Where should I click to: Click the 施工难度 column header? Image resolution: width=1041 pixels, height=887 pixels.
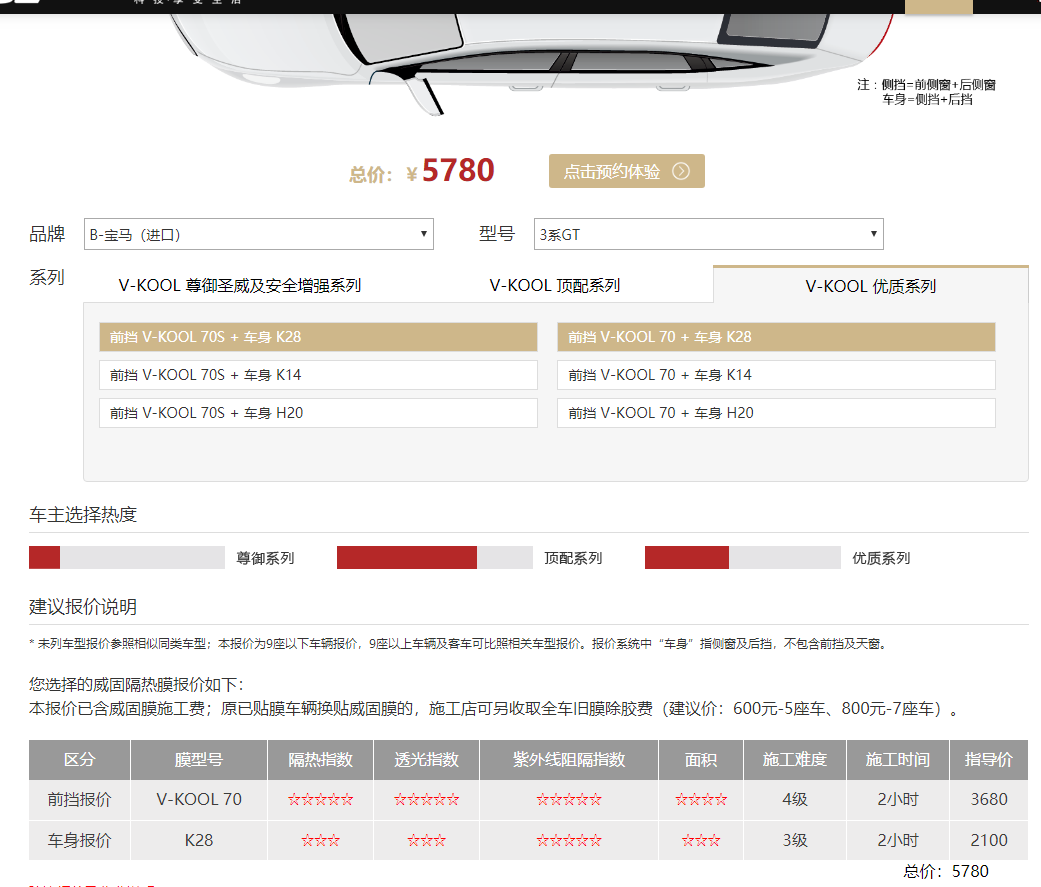coord(795,760)
